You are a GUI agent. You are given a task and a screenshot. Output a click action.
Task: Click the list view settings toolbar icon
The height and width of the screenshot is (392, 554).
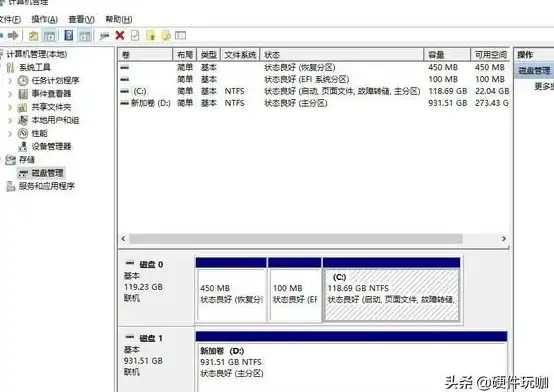point(181,35)
